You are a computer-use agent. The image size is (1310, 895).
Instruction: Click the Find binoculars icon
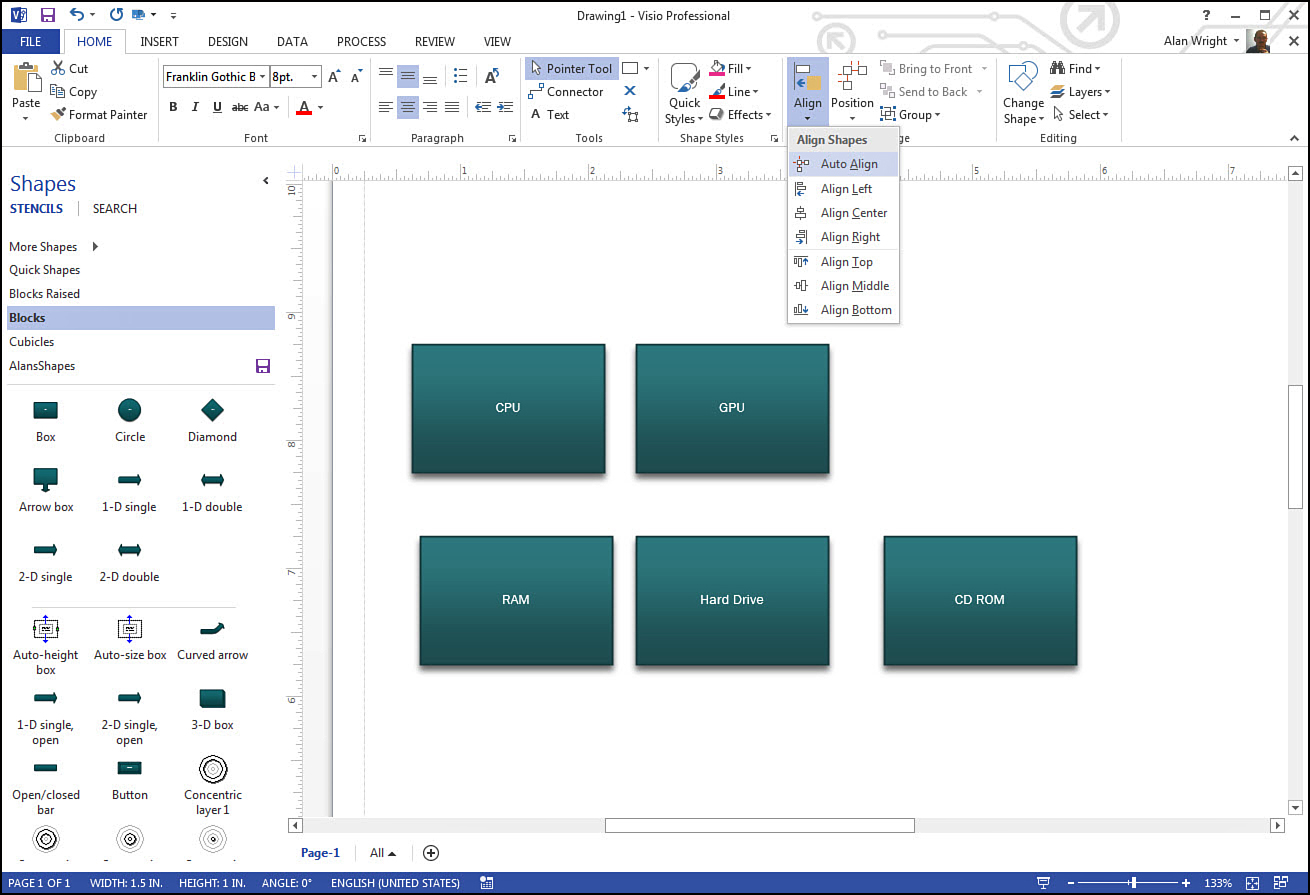[1058, 69]
